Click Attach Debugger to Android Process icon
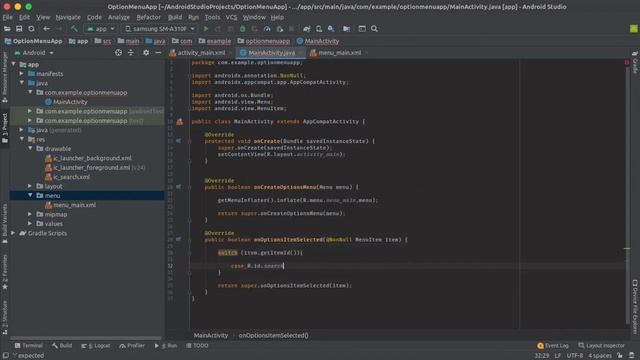The height and width of the screenshot is (360, 640). pyautogui.click(x=280, y=29)
